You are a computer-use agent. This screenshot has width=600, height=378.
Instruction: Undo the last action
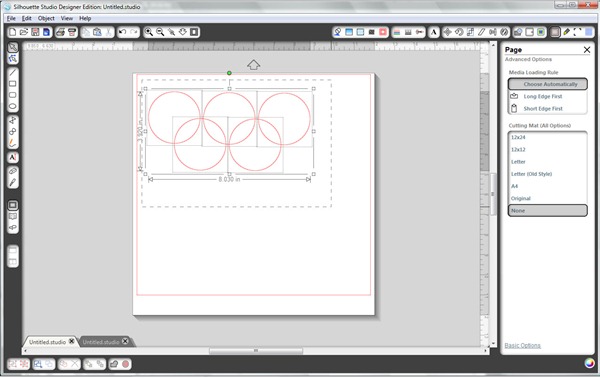(x=122, y=32)
